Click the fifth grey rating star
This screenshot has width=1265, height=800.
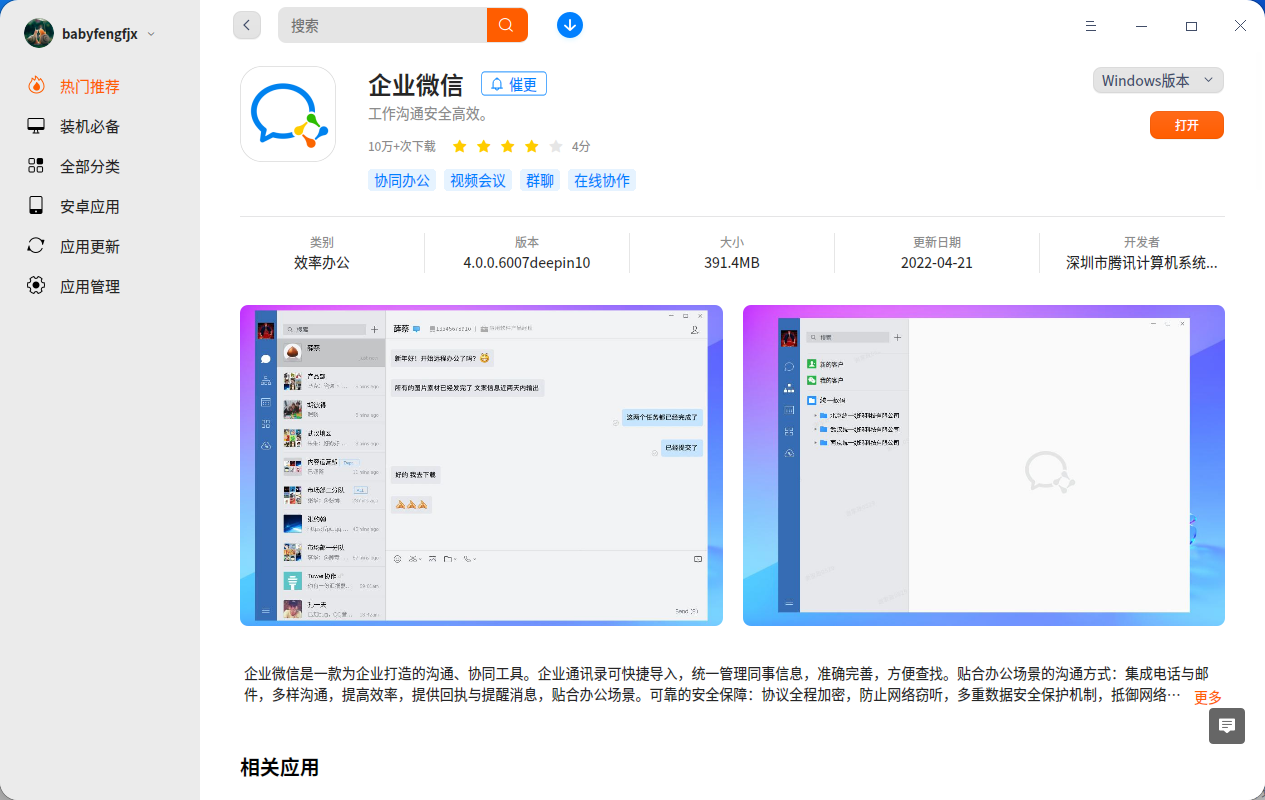point(556,147)
